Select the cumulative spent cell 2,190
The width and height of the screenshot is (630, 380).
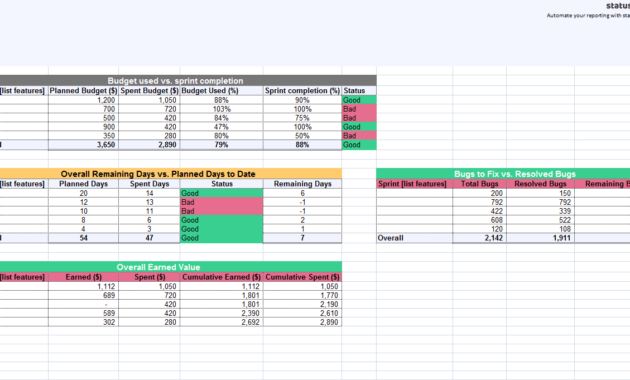click(x=302, y=304)
